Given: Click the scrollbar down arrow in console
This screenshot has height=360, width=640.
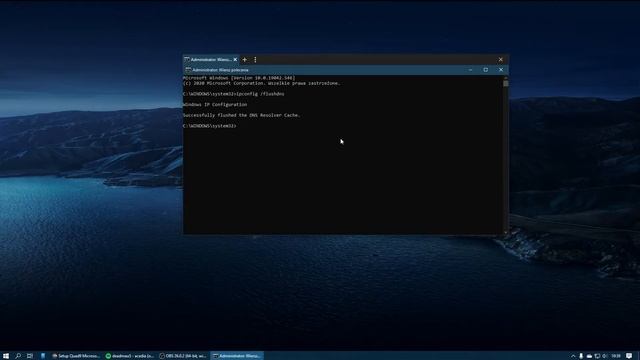Looking at the screenshot, I should tap(506, 232).
